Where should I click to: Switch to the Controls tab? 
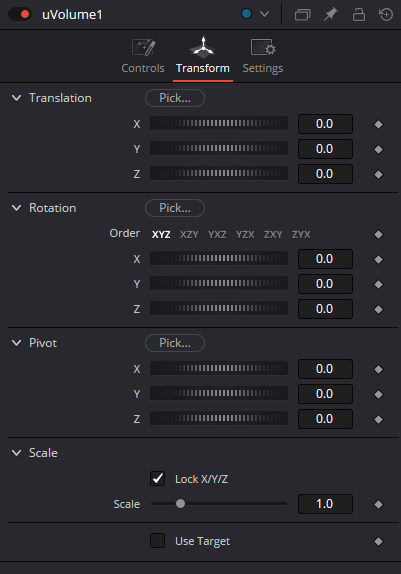[143, 56]
